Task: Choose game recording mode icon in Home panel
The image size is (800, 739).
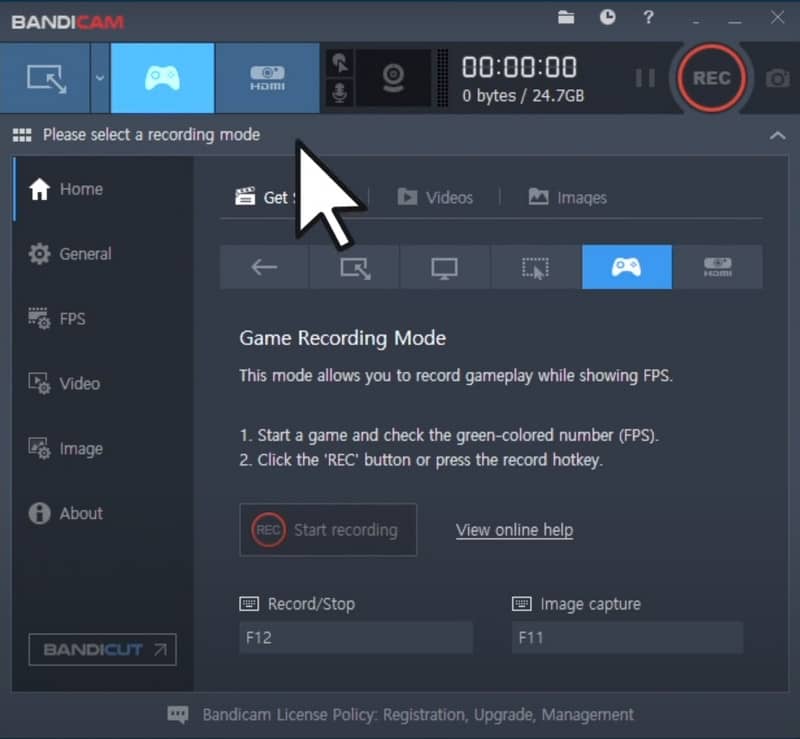Action: click(627, 267)
